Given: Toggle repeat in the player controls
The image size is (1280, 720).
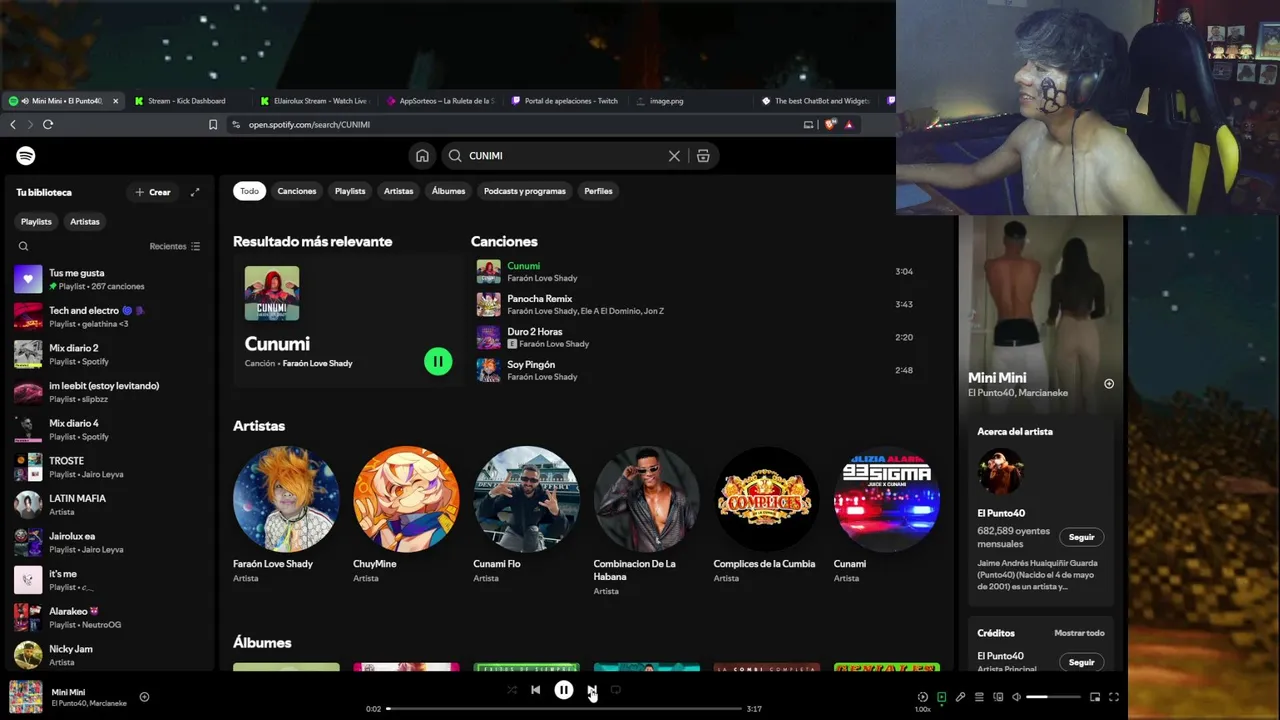Looking at the screenshot, I should coord(615,690).
